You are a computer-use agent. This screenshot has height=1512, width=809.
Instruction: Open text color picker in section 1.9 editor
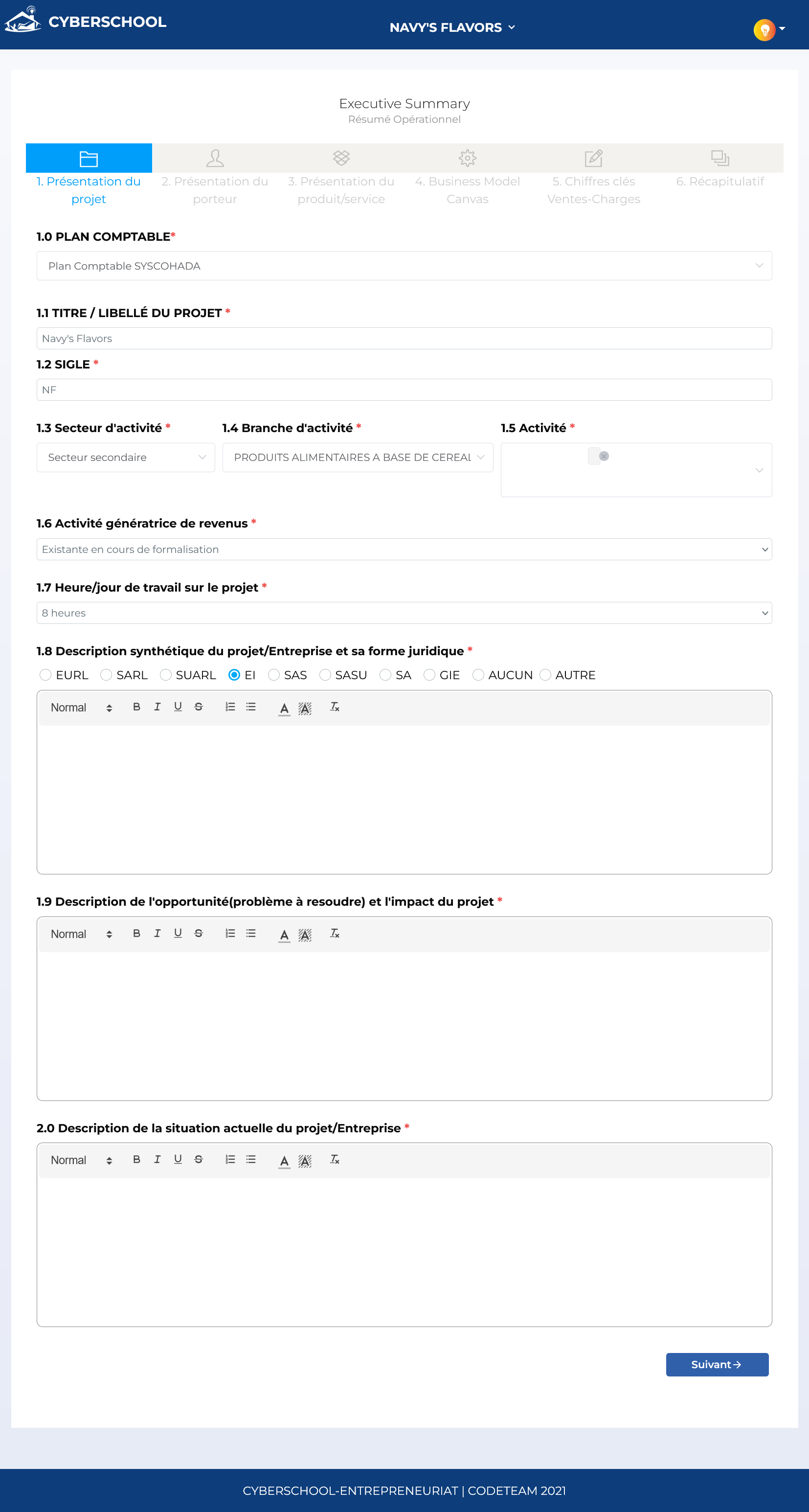[284, 935]
